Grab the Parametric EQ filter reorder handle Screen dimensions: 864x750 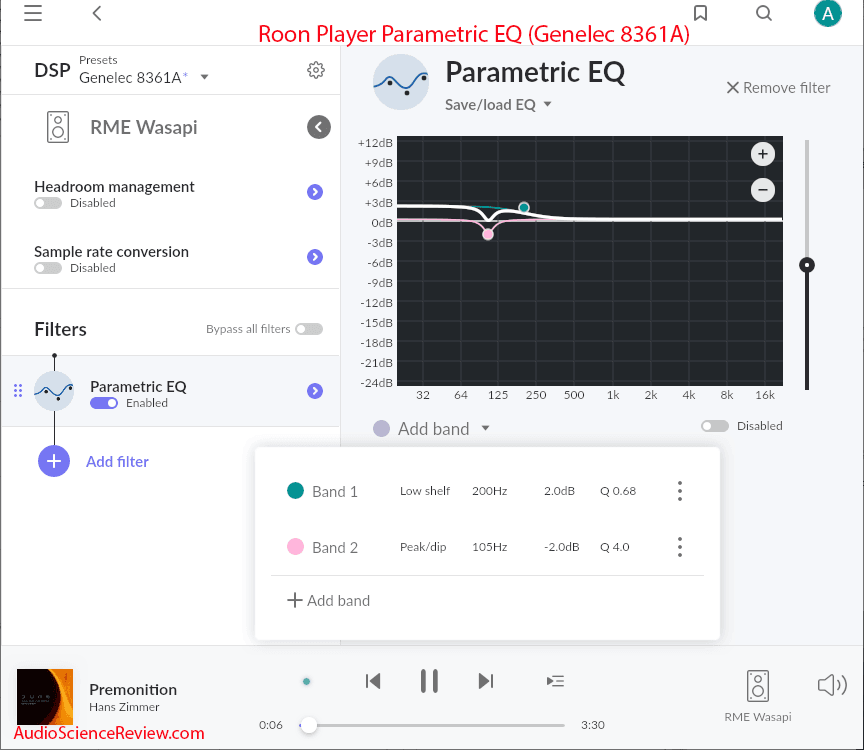point(18,391)
